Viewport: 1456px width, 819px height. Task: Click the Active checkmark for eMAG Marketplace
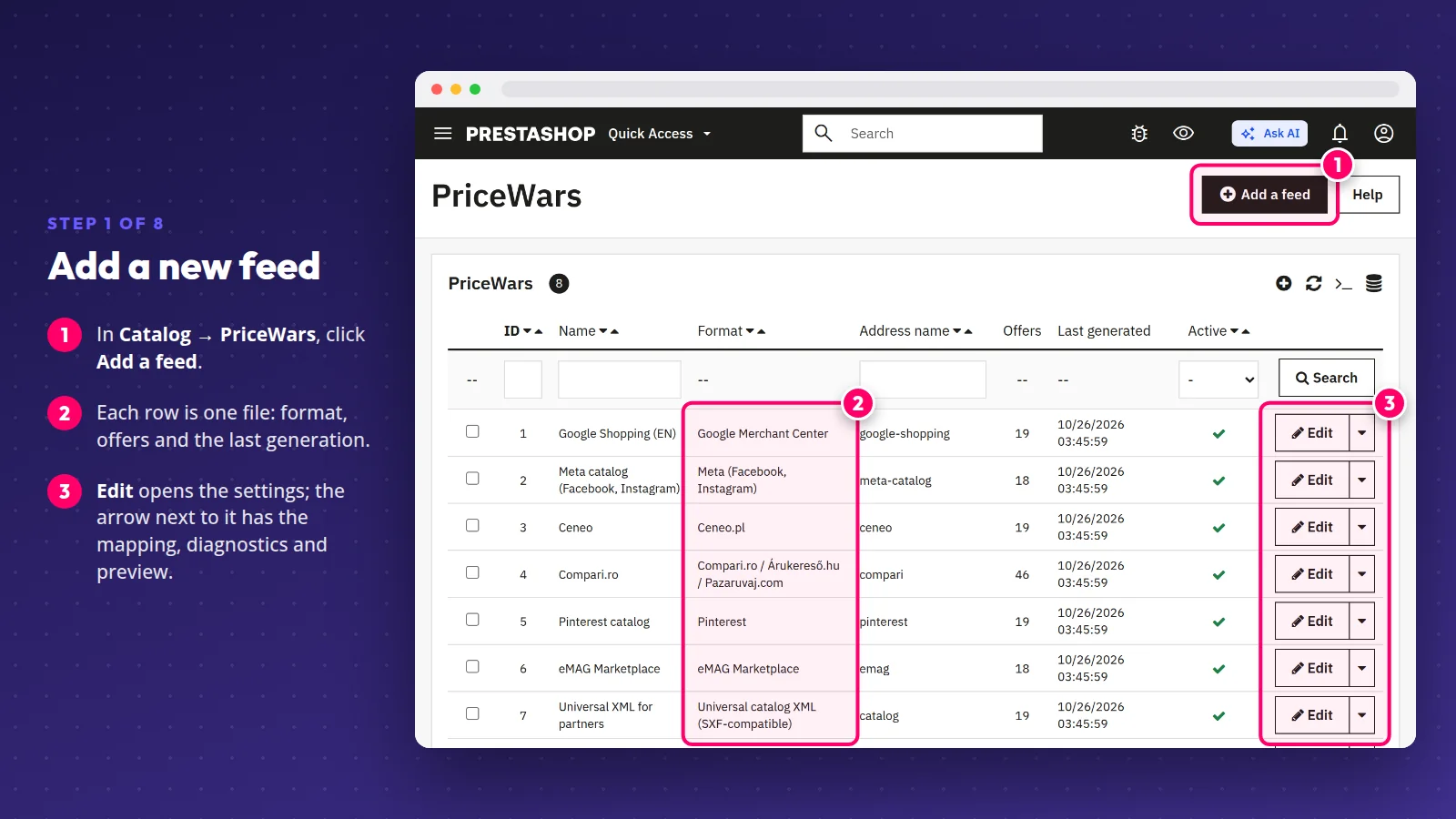click(1218, 669)
